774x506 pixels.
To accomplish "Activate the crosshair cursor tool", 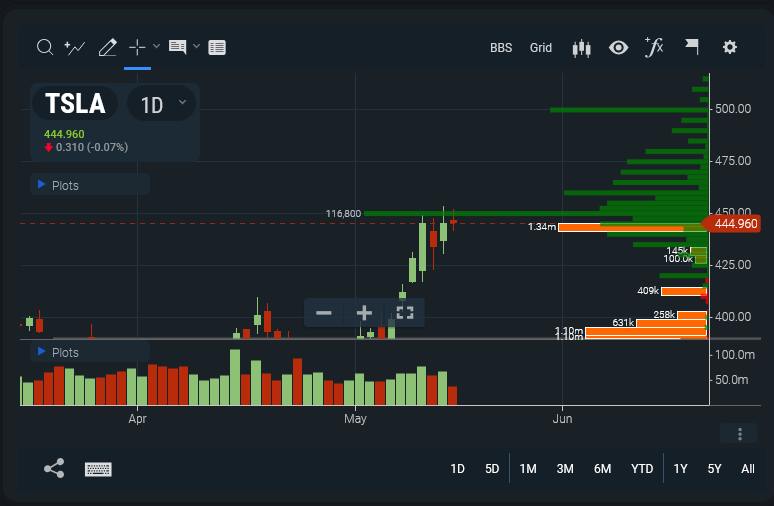I will pyautogui.click(x=137, y=47).
